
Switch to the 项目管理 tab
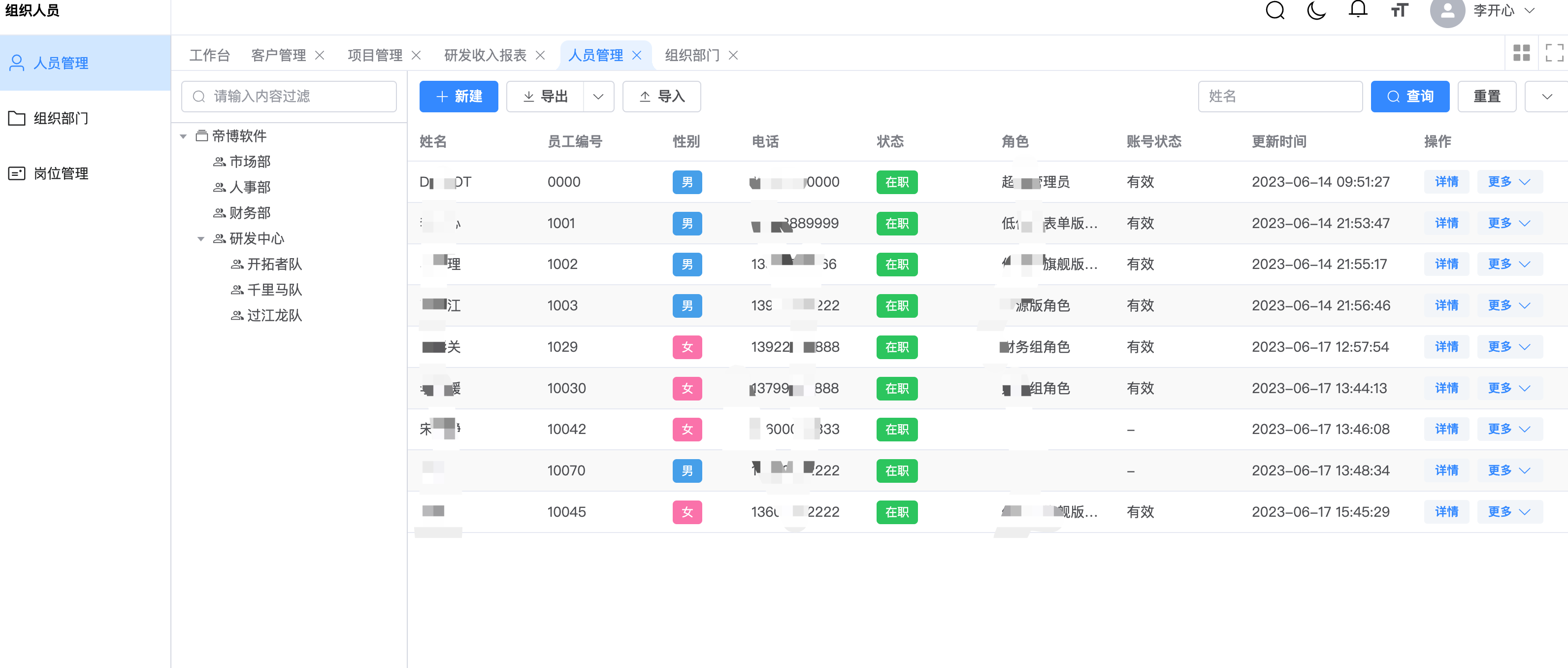point(375,55)
